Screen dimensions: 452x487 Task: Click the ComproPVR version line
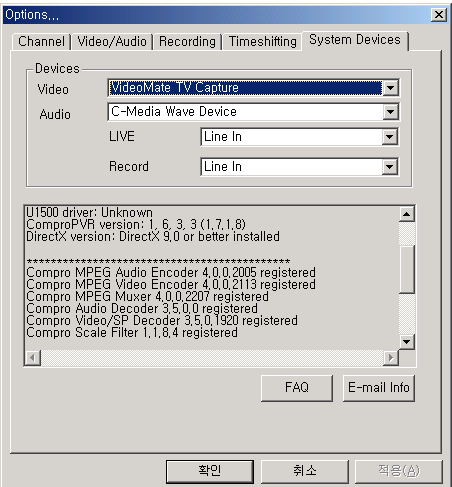tap(136, 225)
